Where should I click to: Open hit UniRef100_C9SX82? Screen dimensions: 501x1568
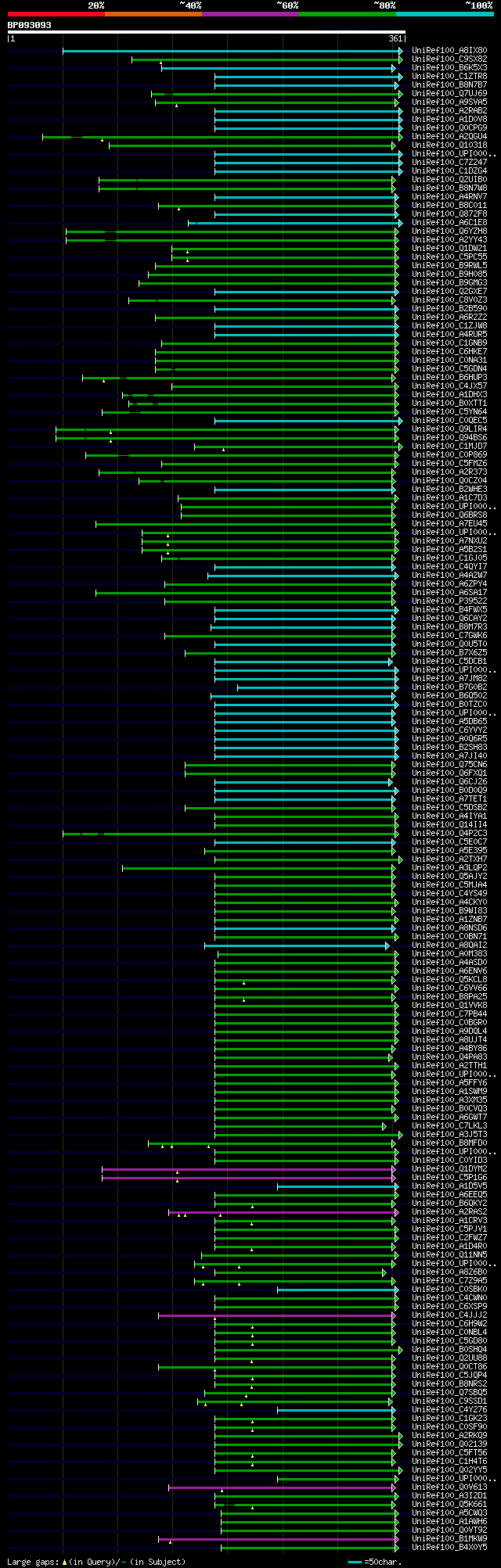point(449,59)
